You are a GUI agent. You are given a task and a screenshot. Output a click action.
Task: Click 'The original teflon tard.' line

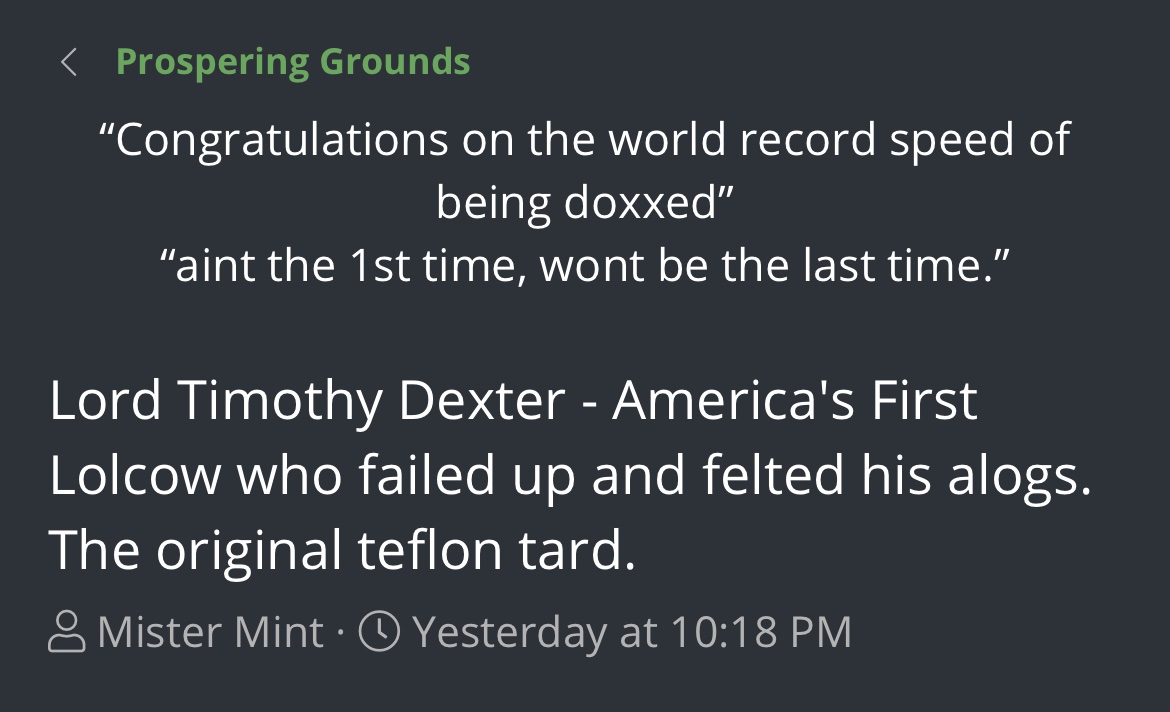click(x=342, y=550)
